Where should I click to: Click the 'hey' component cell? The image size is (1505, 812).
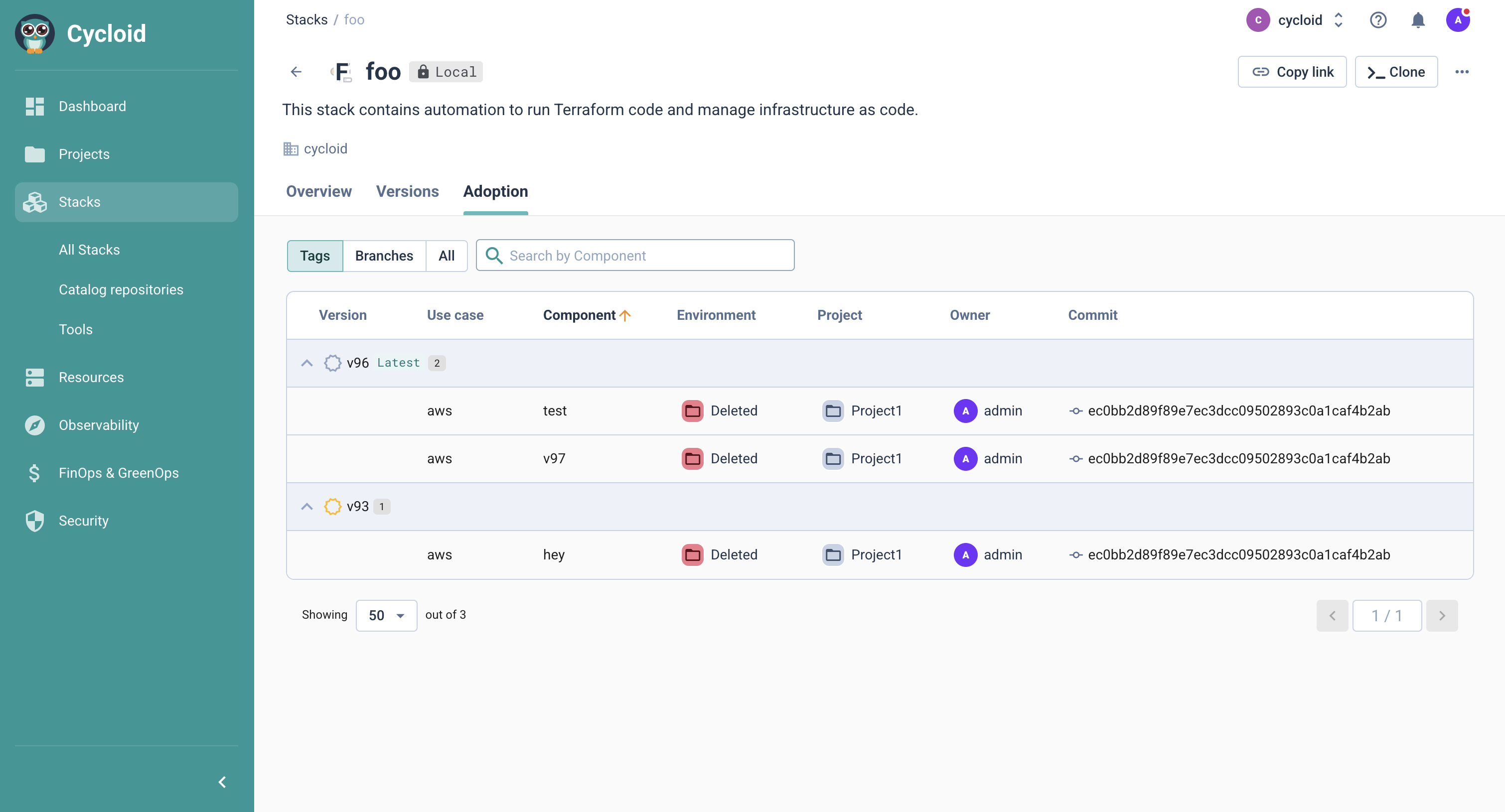click(x=553, y=554)
